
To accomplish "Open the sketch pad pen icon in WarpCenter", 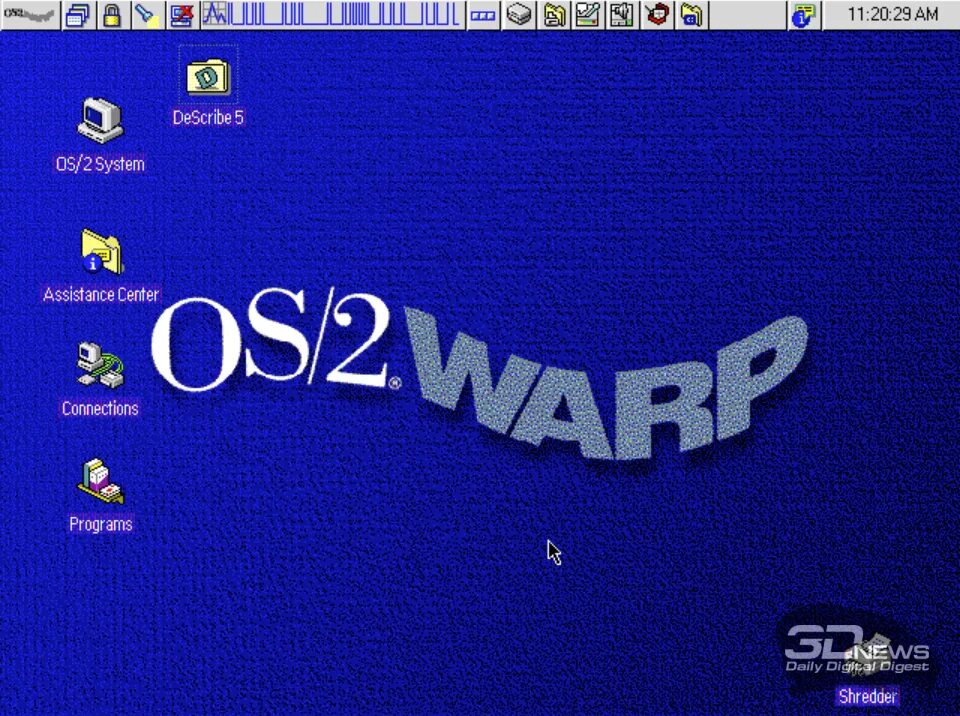I will pyautogui.click(x=588, y=15).
